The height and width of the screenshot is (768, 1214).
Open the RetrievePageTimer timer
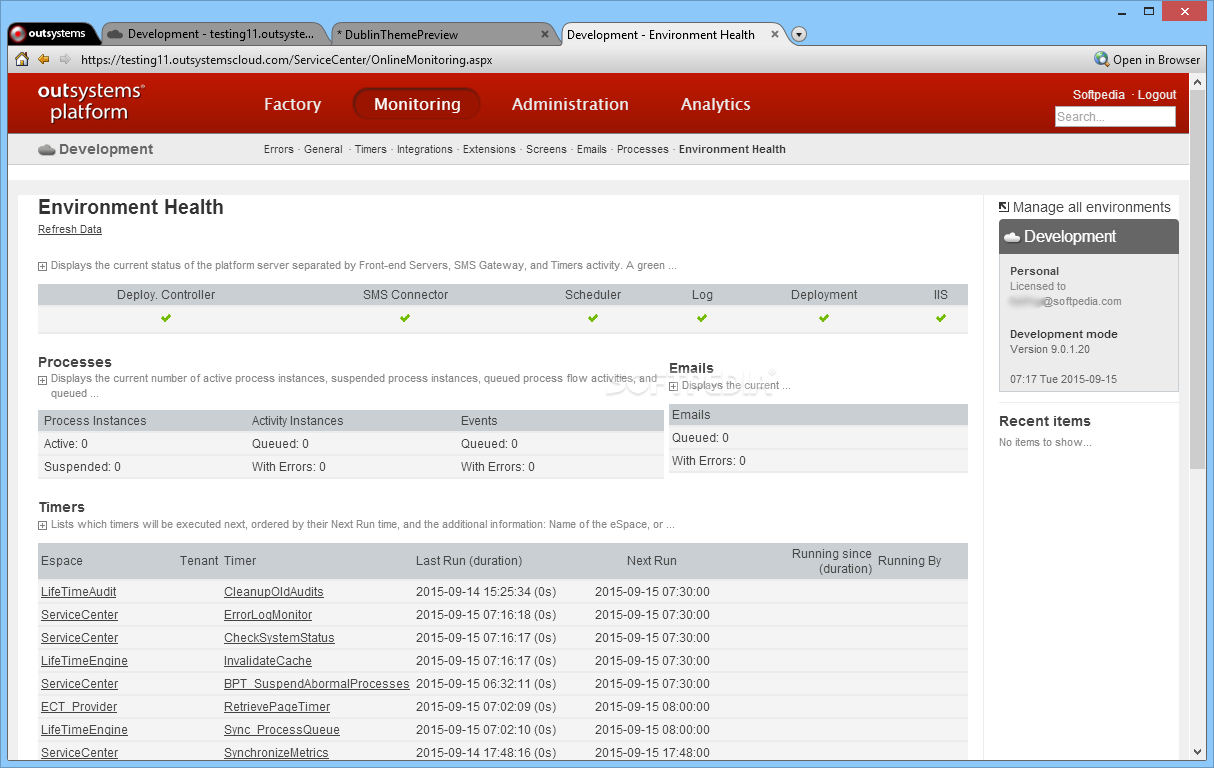277,707
